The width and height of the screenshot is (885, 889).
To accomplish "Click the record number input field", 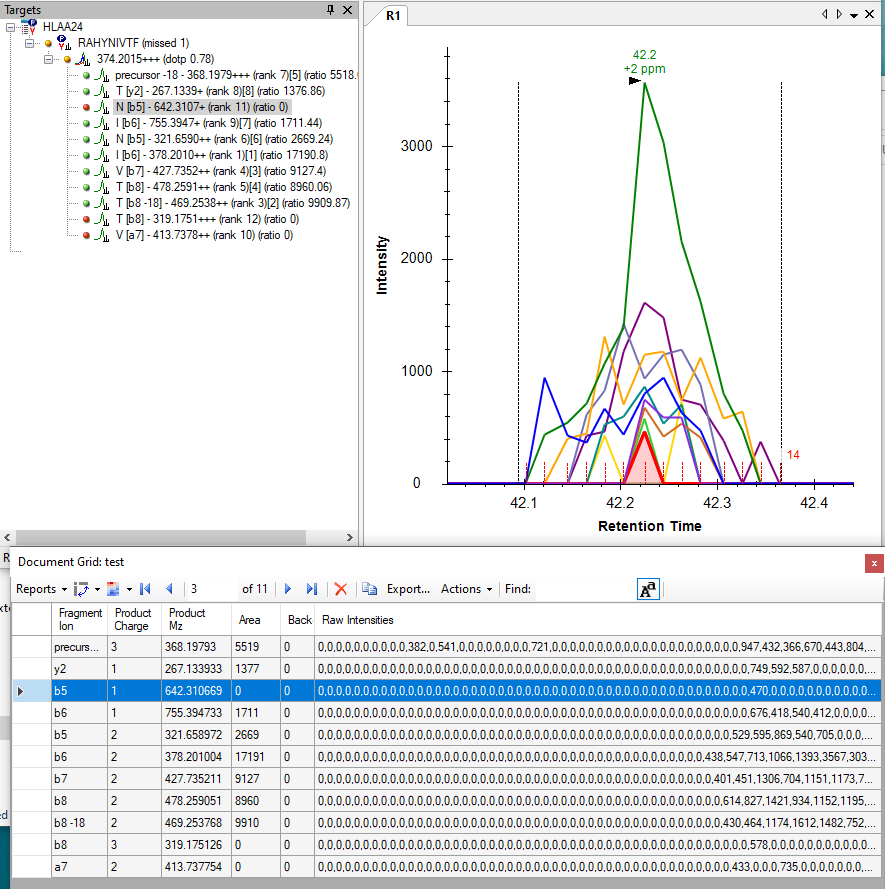I will pyautogui.click(x=212, y=589).
